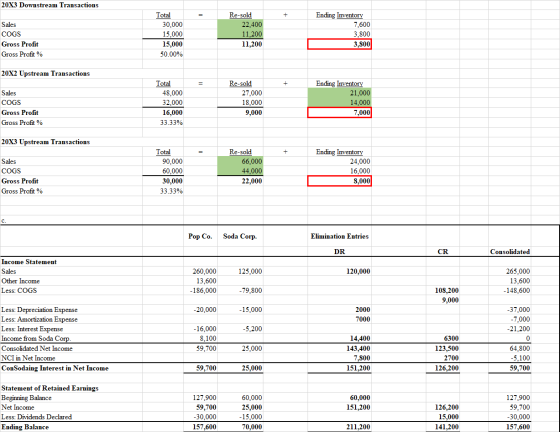Select the 'Elimination Entries' header cell

[339, 236]
